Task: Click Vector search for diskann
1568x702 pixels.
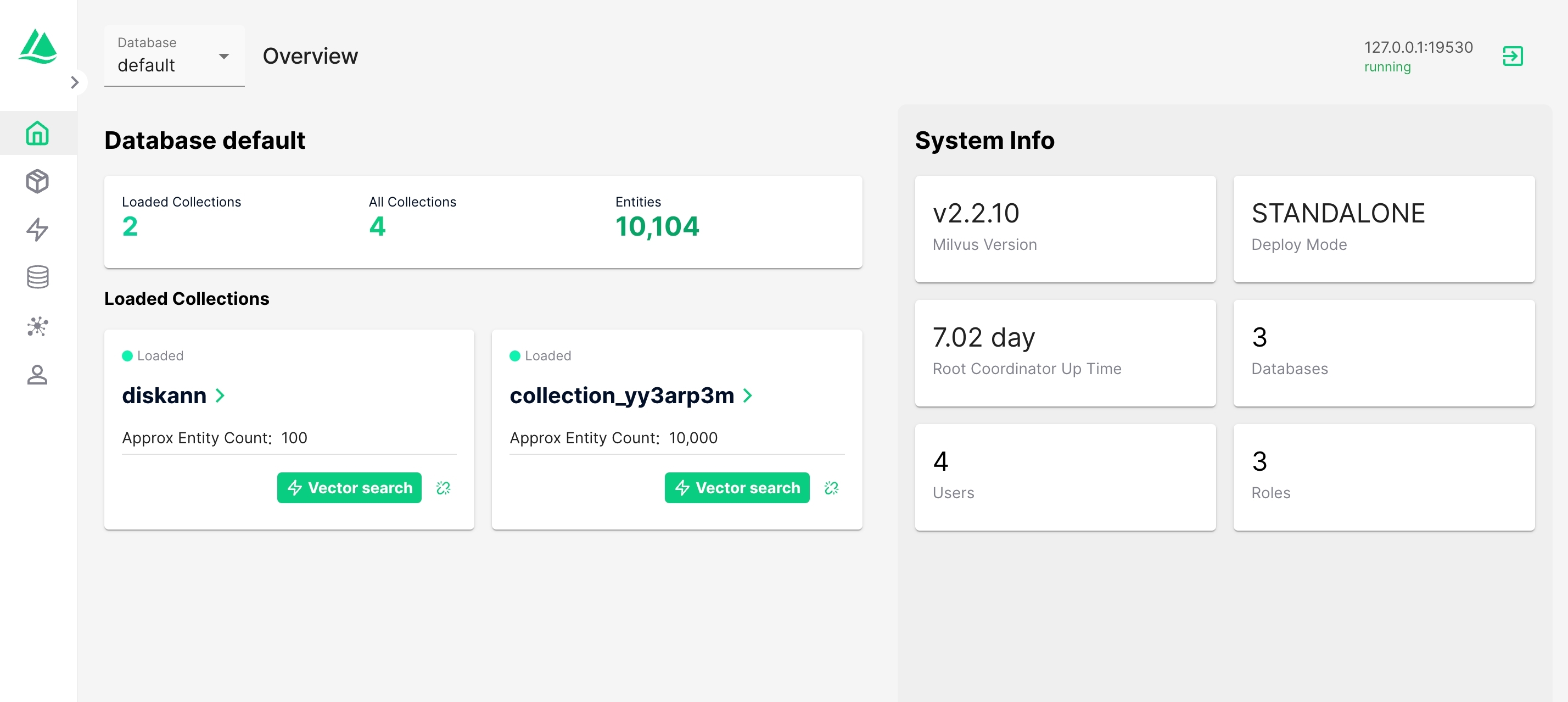Action: point(349,488)
